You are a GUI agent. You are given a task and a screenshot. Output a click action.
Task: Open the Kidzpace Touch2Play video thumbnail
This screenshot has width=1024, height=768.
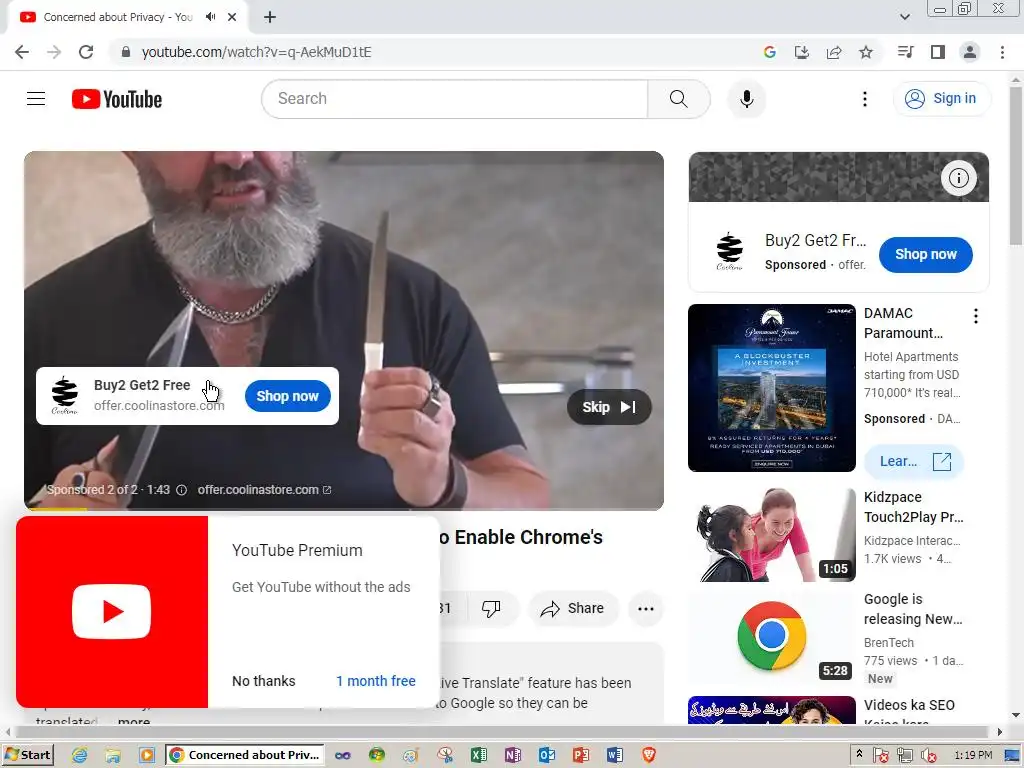(x=771, y=535)
